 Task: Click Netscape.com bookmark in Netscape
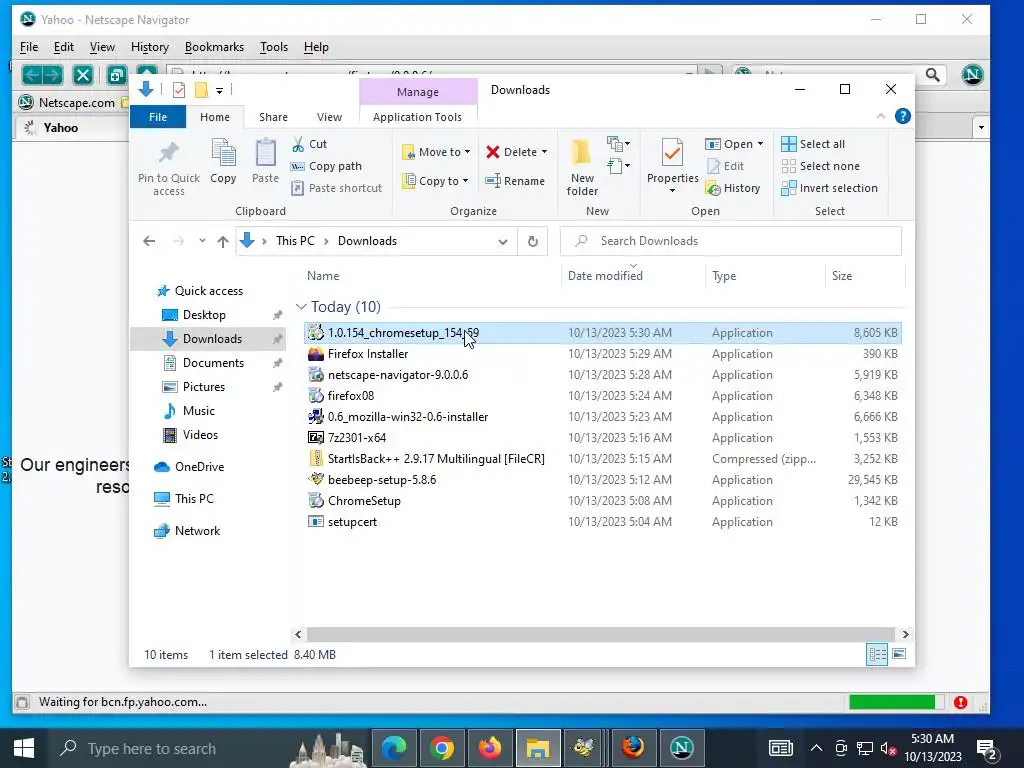[x=67, y=103]
